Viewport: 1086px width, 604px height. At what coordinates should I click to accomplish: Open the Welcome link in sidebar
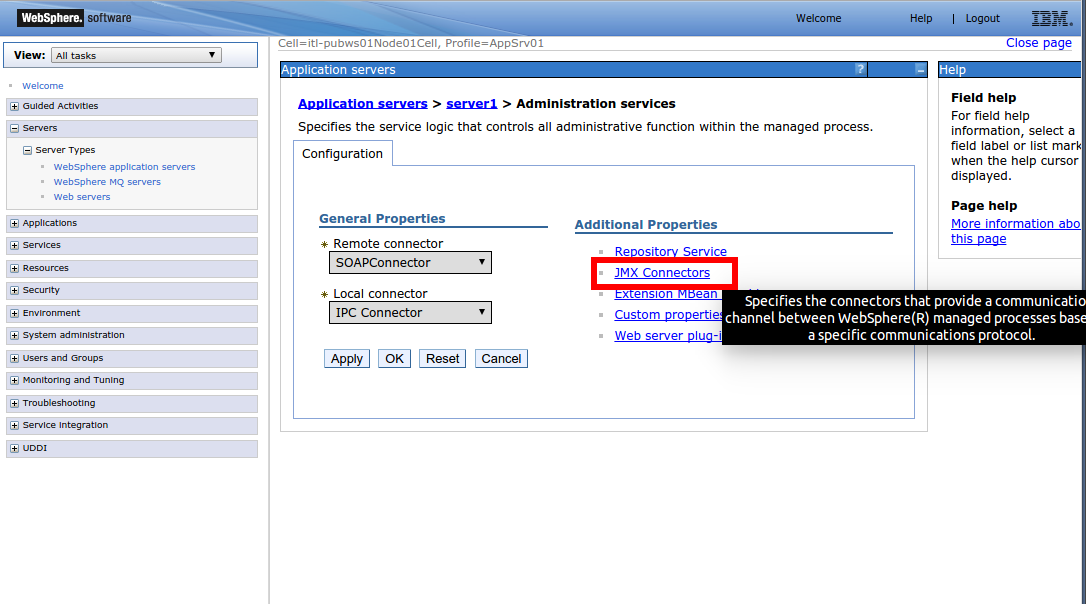point(42,86)
